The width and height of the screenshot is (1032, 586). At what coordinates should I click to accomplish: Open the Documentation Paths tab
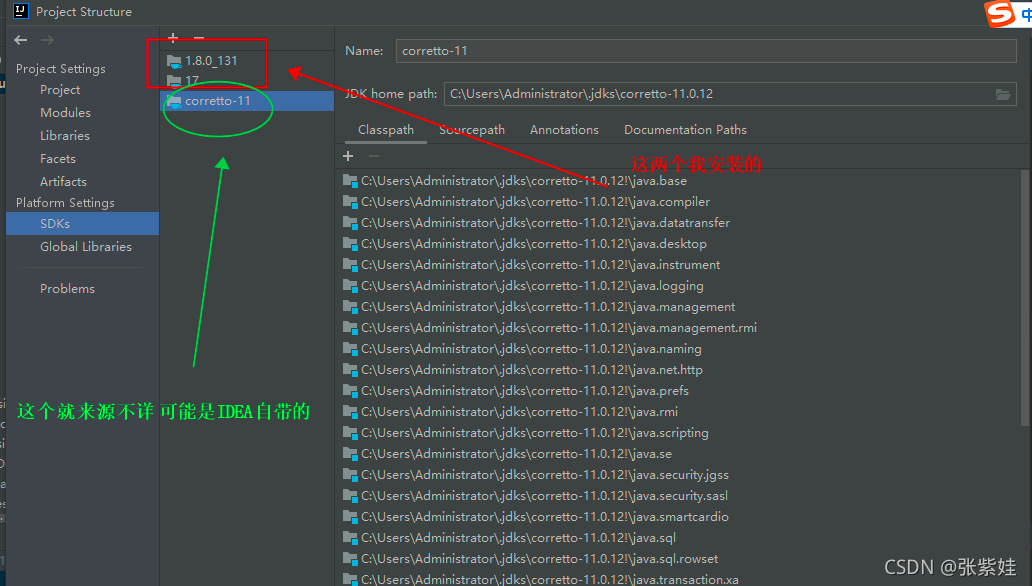[685, 130]
